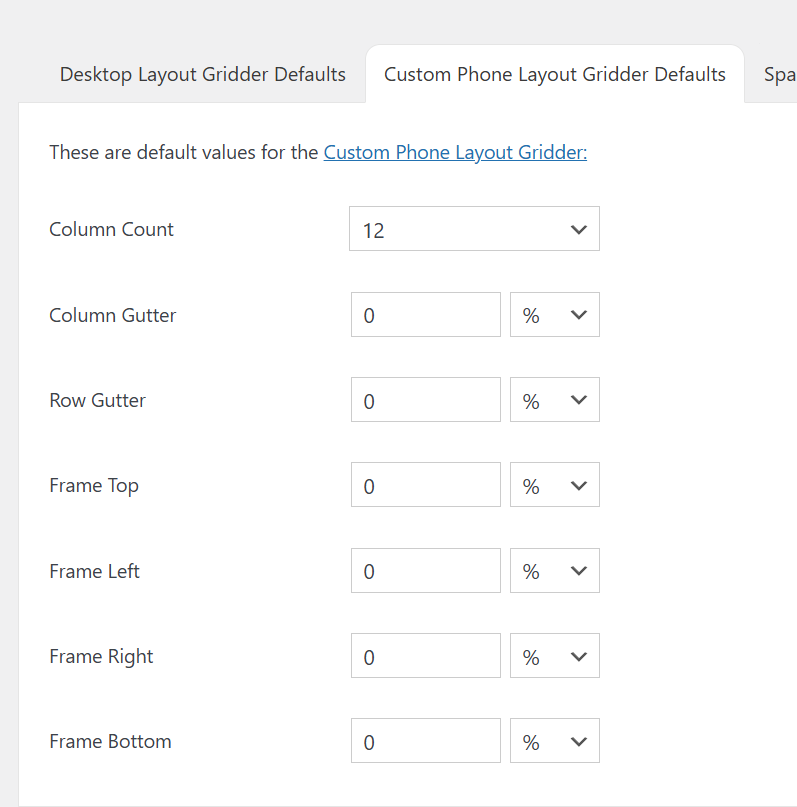The width and height of the screenshot is (797, 807).
Task: Open the Custom Phone Layout Gridder link
Action: 455,153
